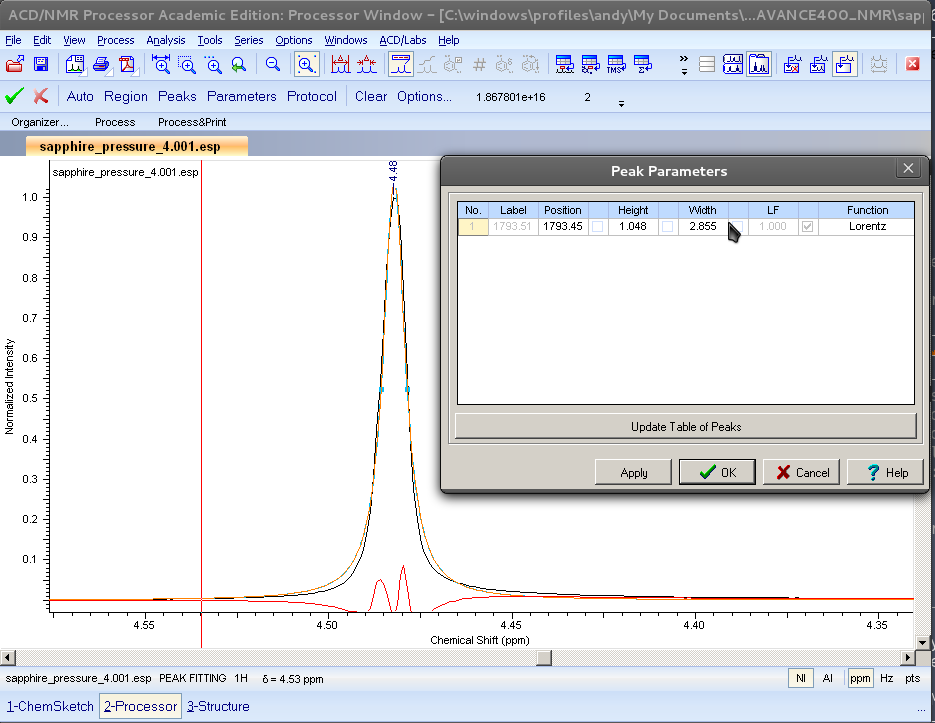
Task: Toggle the highlighted full-zoom magnifier icon
Action: (306, 64)
